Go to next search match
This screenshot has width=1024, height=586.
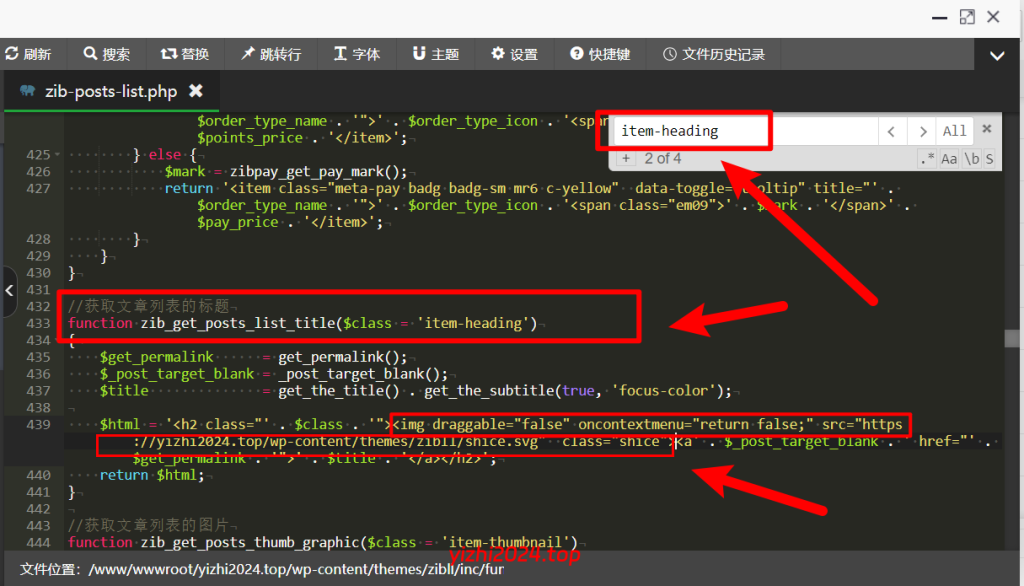click(922, 131)
